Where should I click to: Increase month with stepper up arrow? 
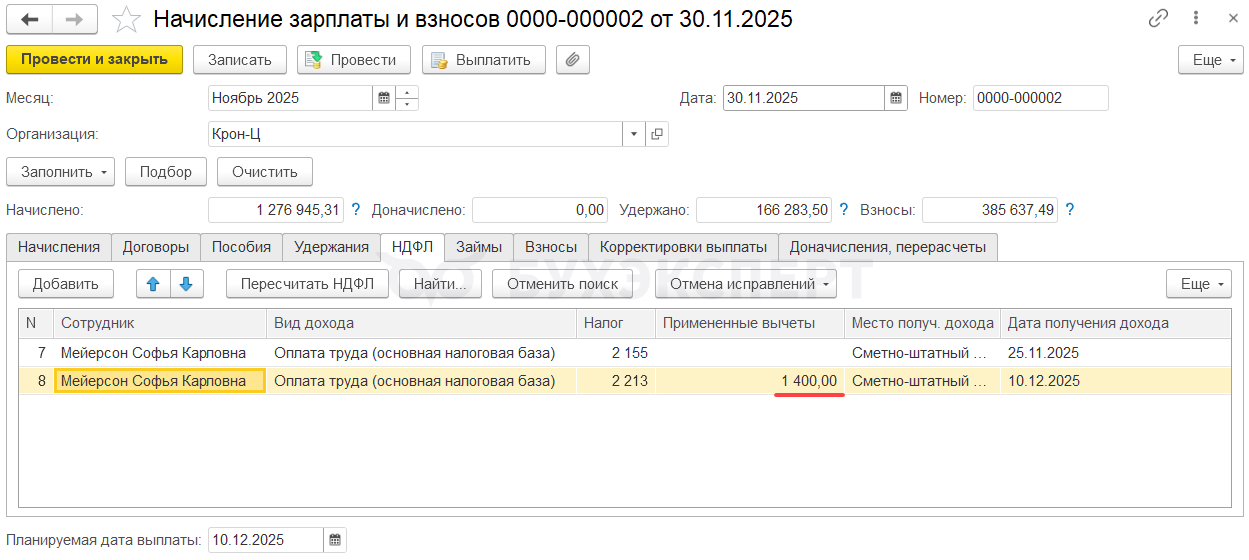(407, 92)
